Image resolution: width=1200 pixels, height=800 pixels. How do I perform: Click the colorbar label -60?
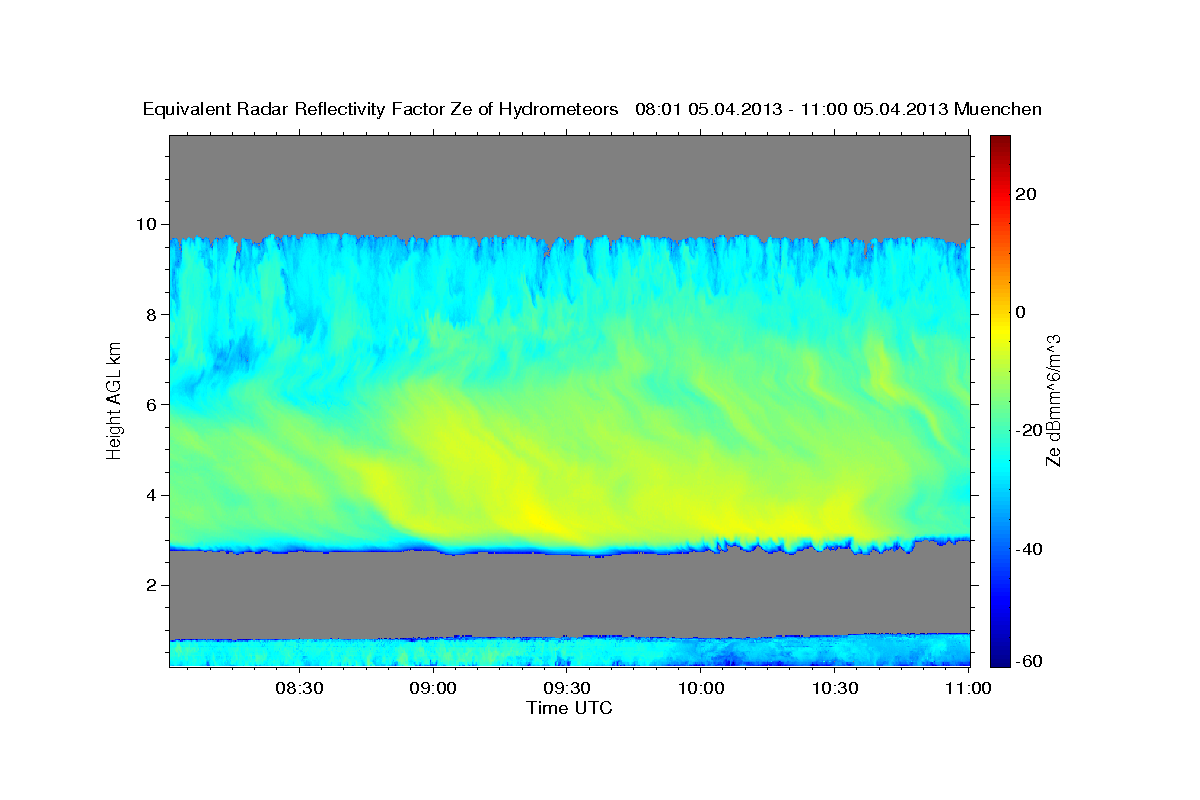pos(1029,661)
